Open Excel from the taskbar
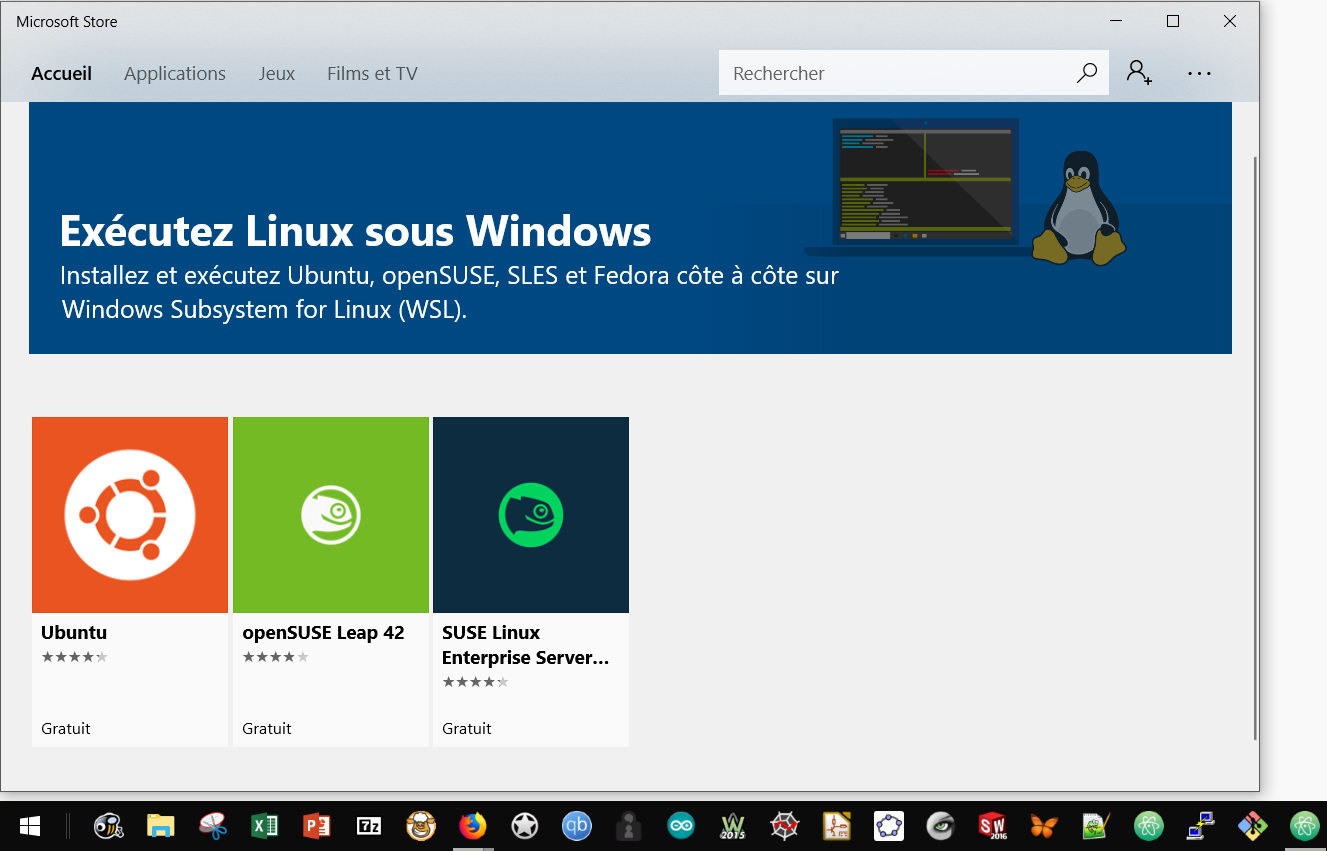The image size is (1327, 851). (x=264, y=826)
